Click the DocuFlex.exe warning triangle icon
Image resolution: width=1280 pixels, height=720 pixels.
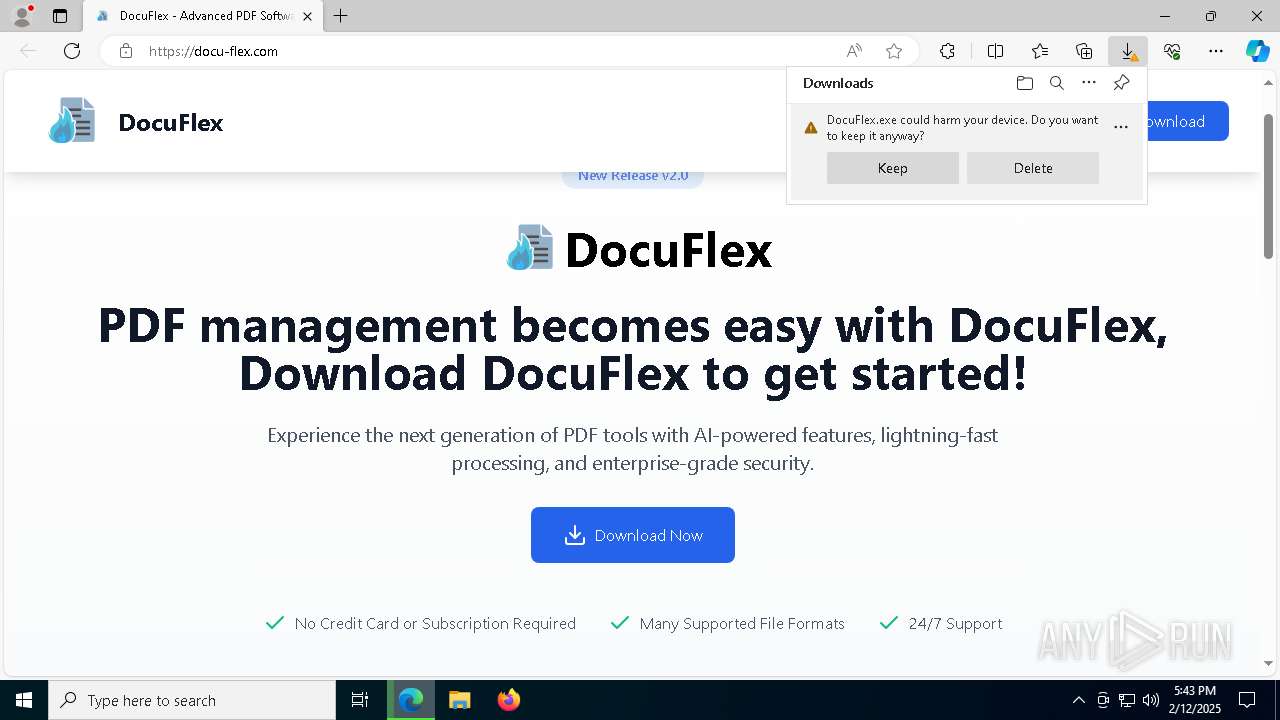click(x=811, y=128)
